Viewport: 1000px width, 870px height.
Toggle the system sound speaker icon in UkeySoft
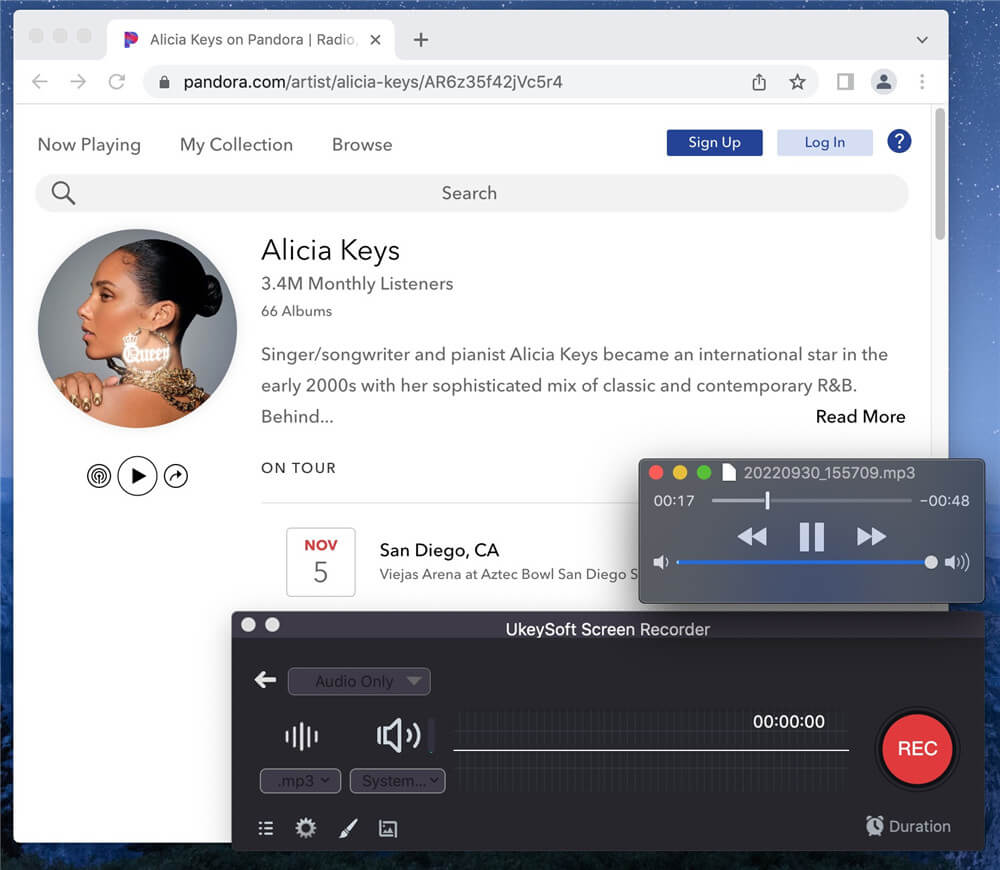tap(399, 736)
